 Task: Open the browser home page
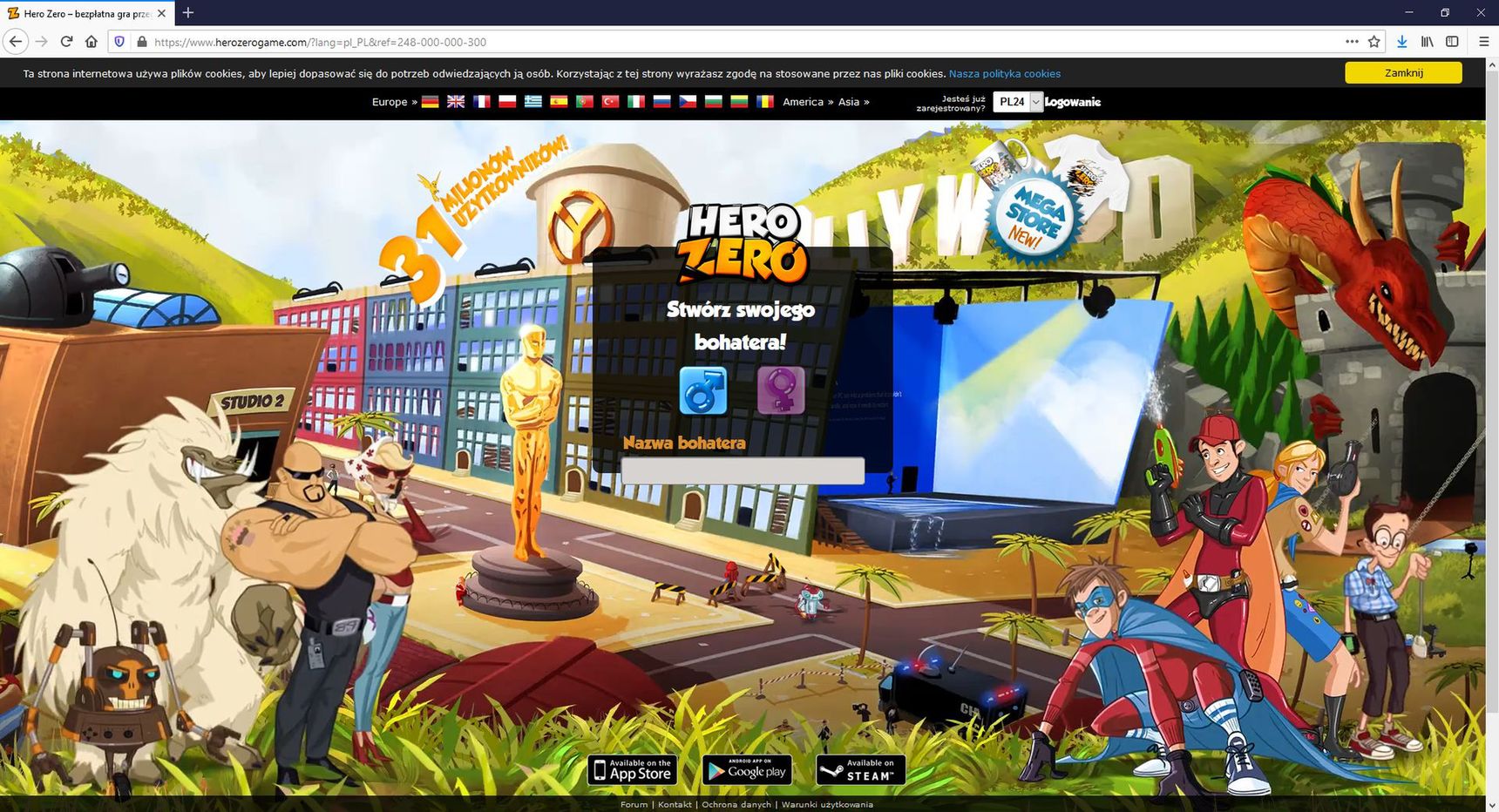click(92, 41)
